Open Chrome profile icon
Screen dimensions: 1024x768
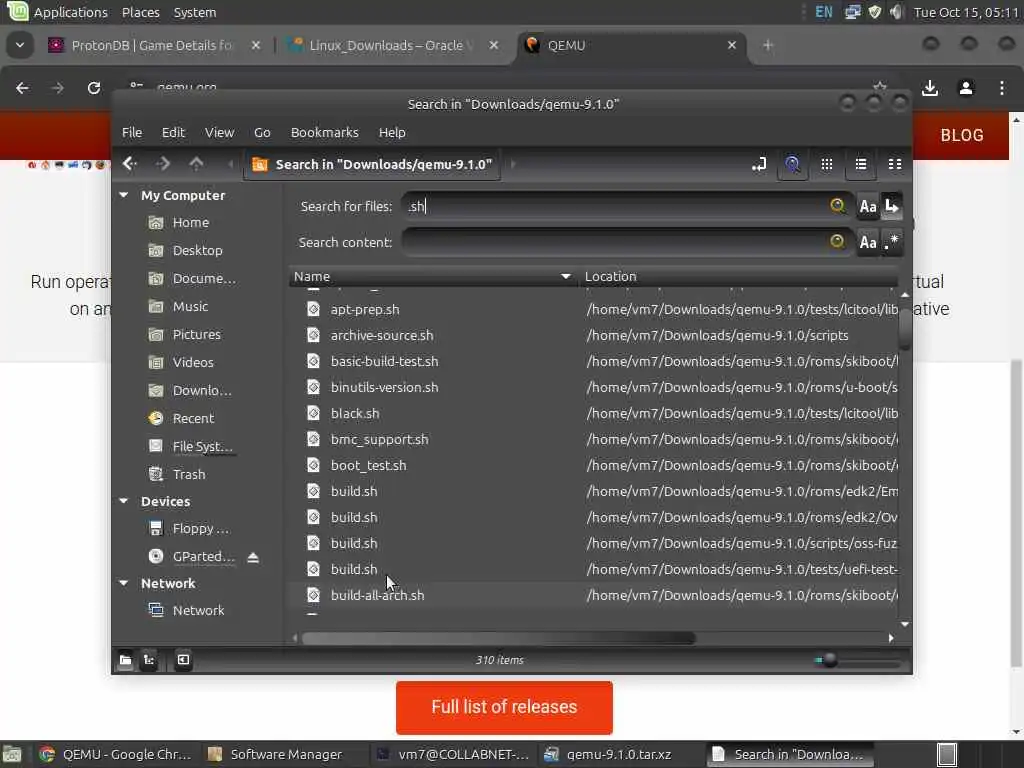click(966, 88)
